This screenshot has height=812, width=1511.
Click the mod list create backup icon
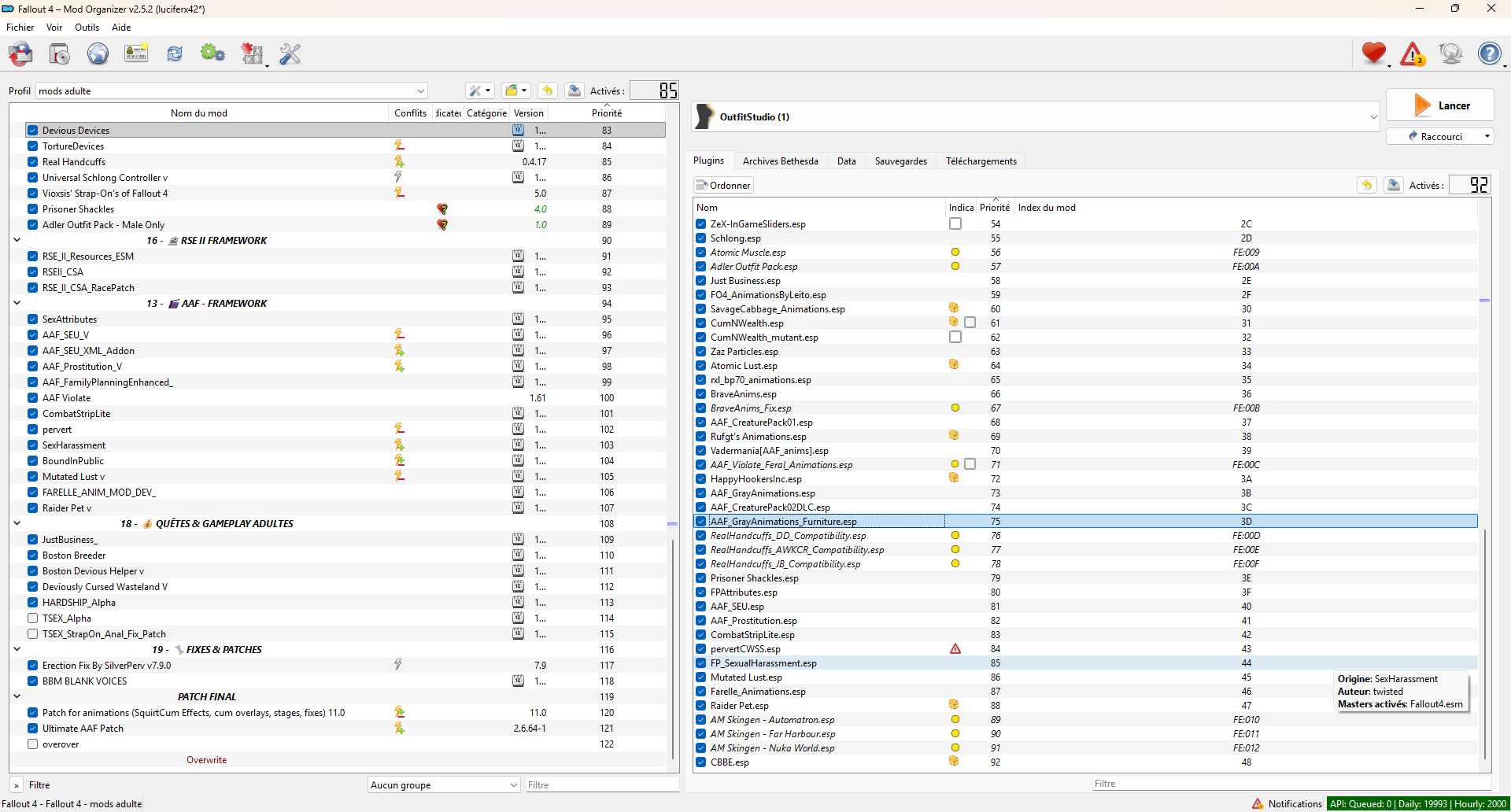574,90
